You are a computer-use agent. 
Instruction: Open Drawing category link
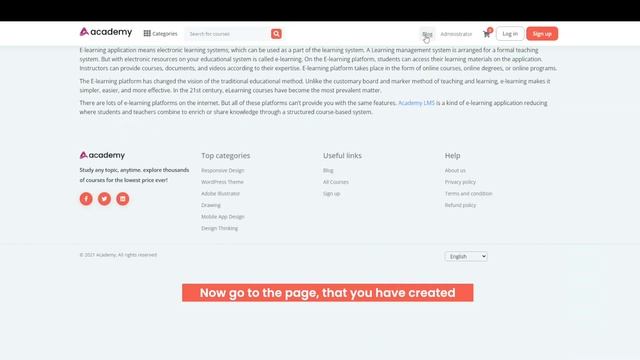point(211,205)
